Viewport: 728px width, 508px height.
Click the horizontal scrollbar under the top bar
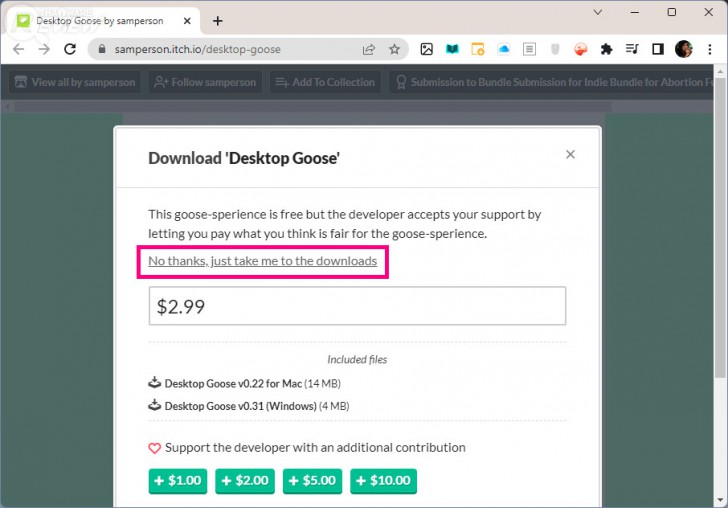point(312,107)
